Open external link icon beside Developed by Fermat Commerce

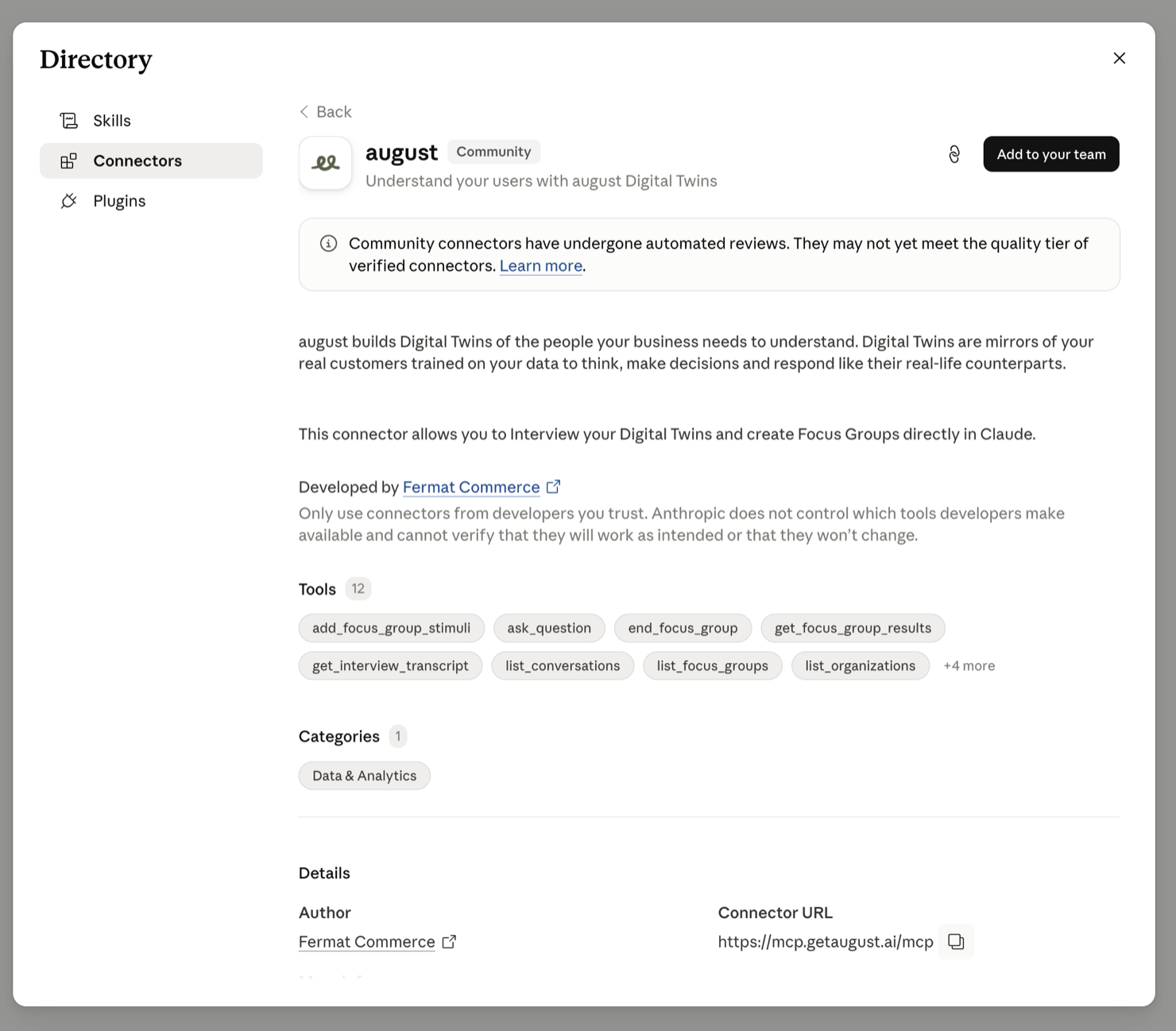(x=554, y=486)
